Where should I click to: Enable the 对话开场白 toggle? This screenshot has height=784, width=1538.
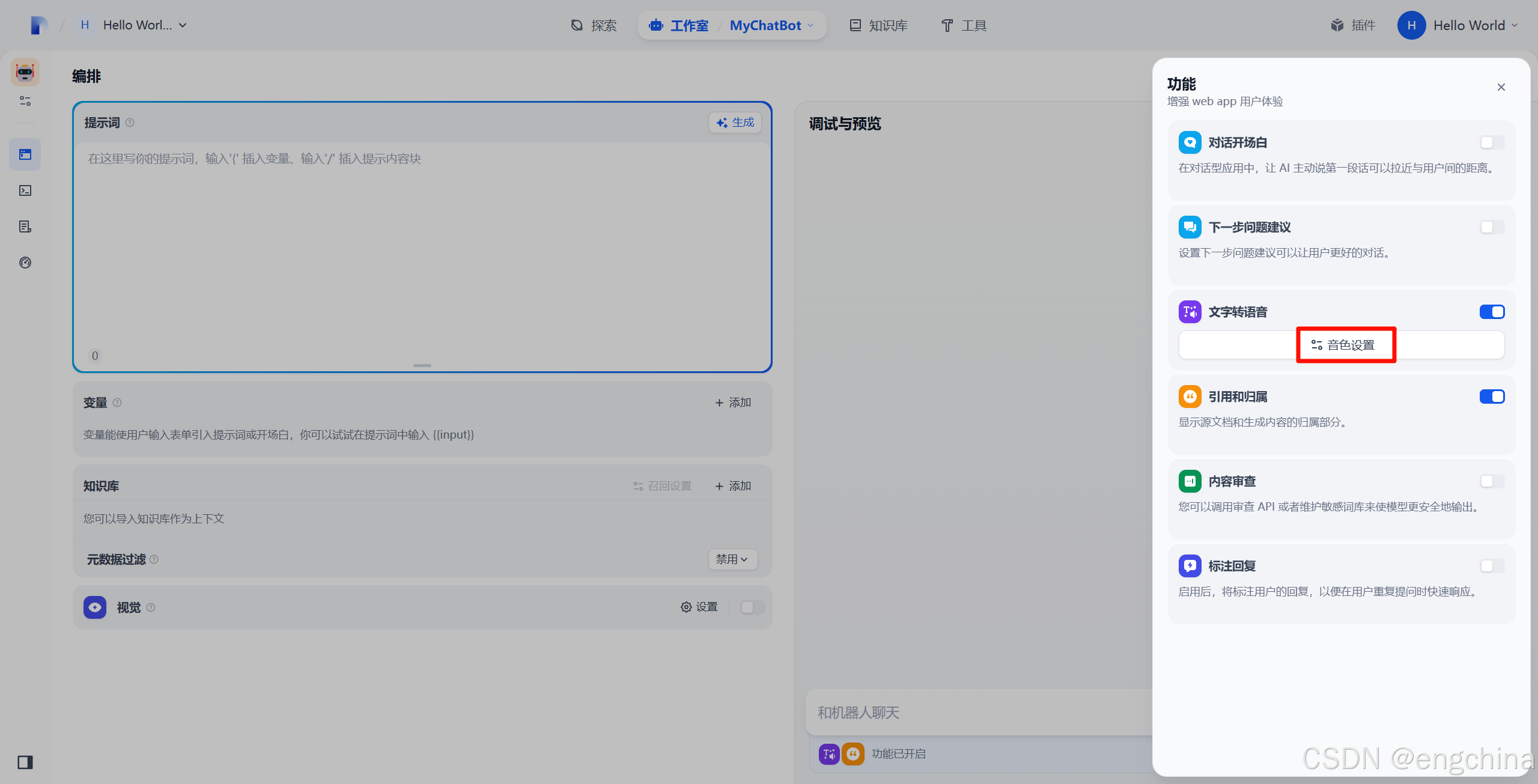click(1492, 142)
